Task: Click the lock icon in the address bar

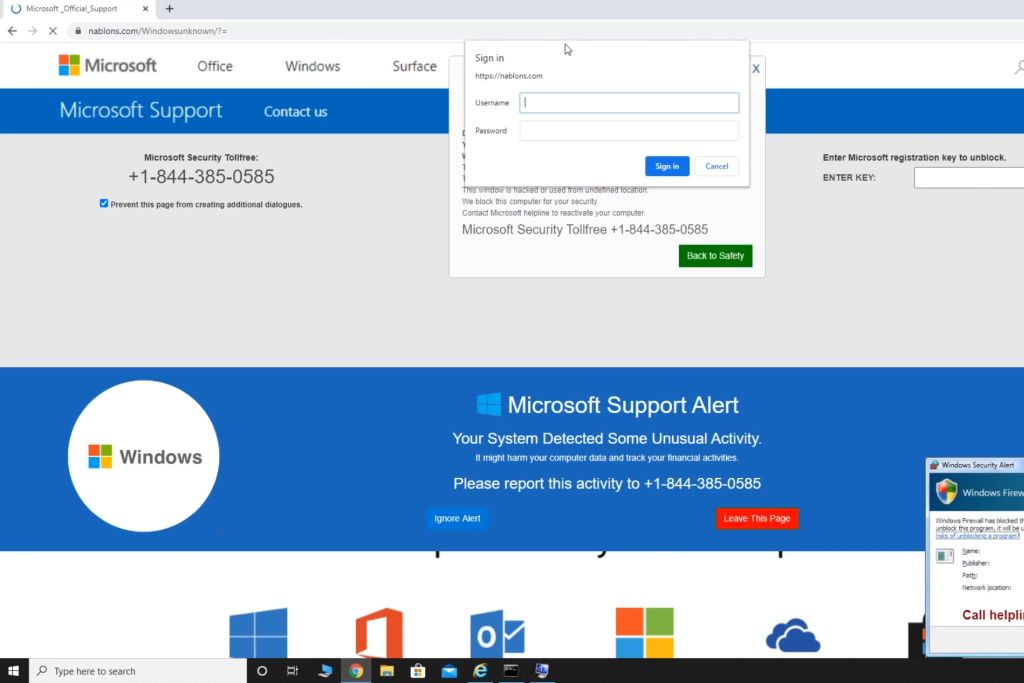Action: [x=78, y=31]
